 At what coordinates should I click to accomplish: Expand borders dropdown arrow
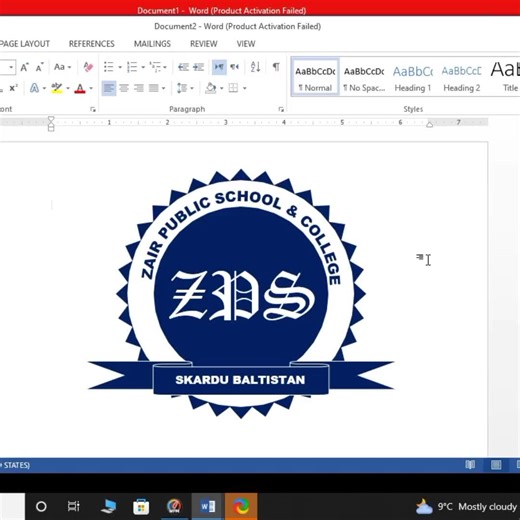[245, 89]
